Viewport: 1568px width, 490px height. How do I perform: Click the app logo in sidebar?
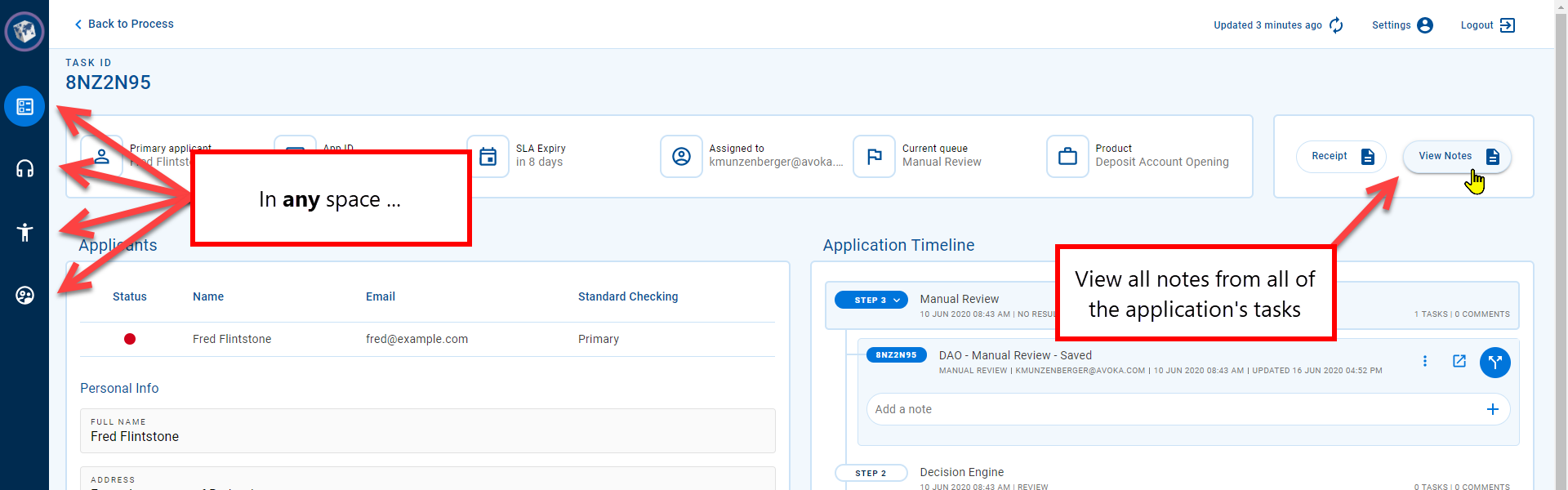coord(24,32)
